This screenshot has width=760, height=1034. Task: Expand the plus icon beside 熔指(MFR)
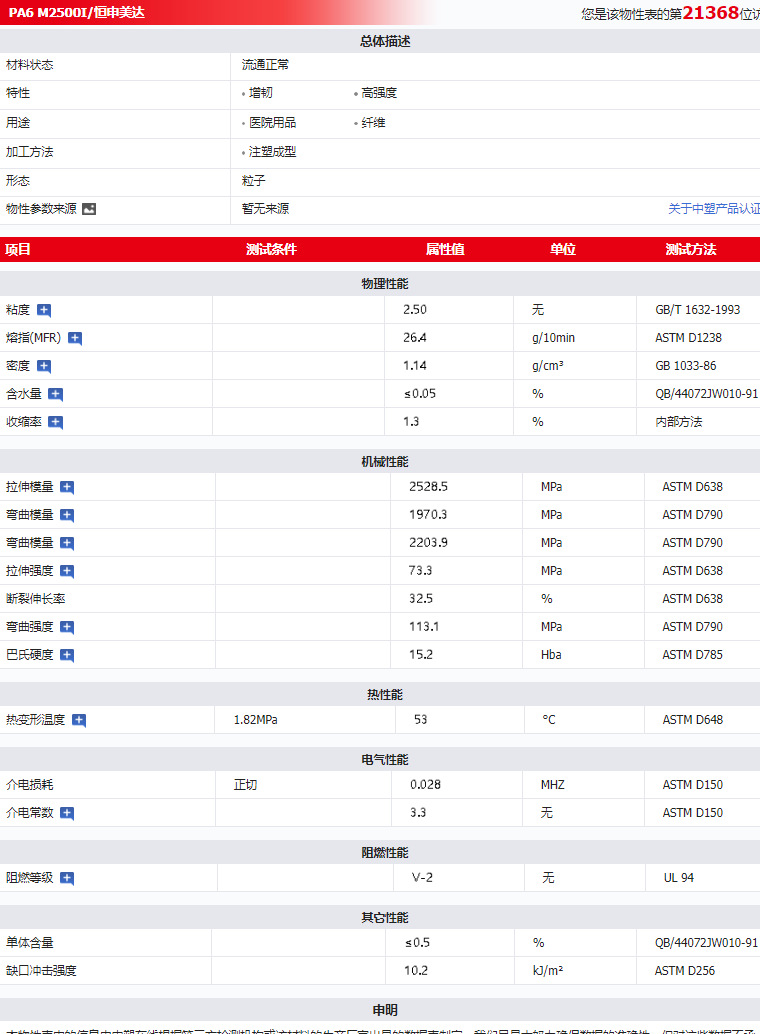pos(75,338)
